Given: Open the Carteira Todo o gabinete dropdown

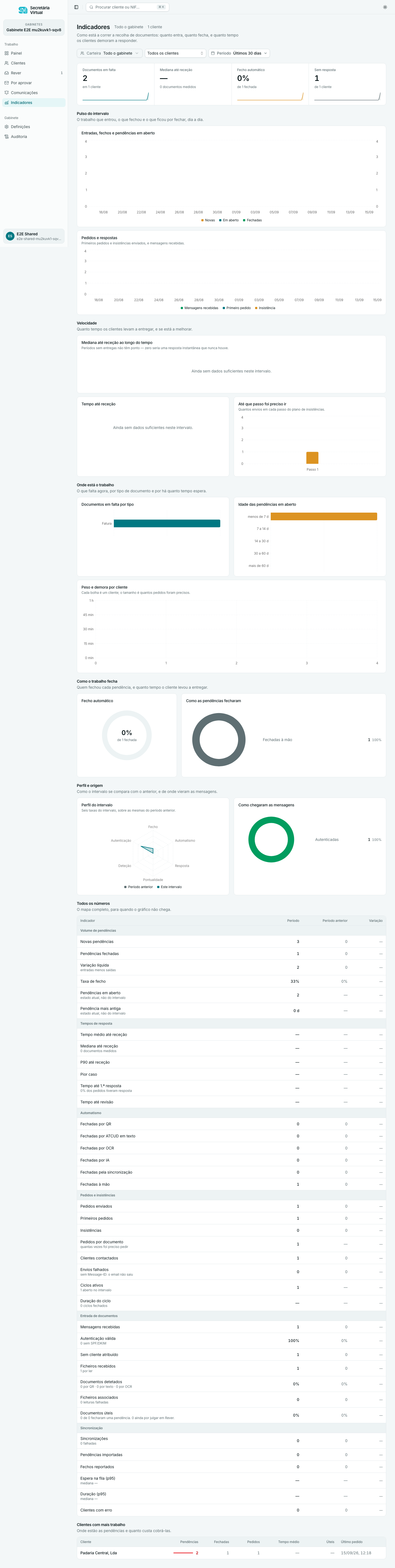Looking at the screenshot, I should (109, 53).
